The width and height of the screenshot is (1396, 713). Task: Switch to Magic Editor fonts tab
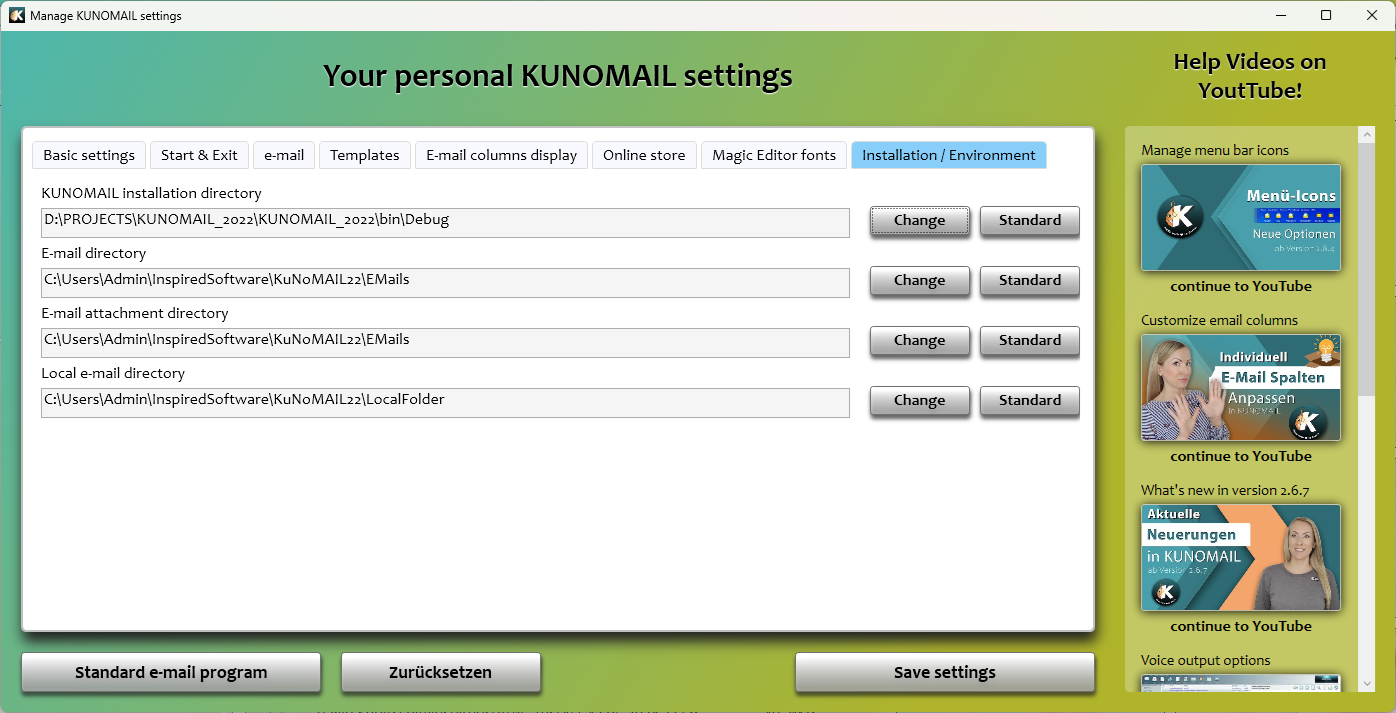(774, 155)
